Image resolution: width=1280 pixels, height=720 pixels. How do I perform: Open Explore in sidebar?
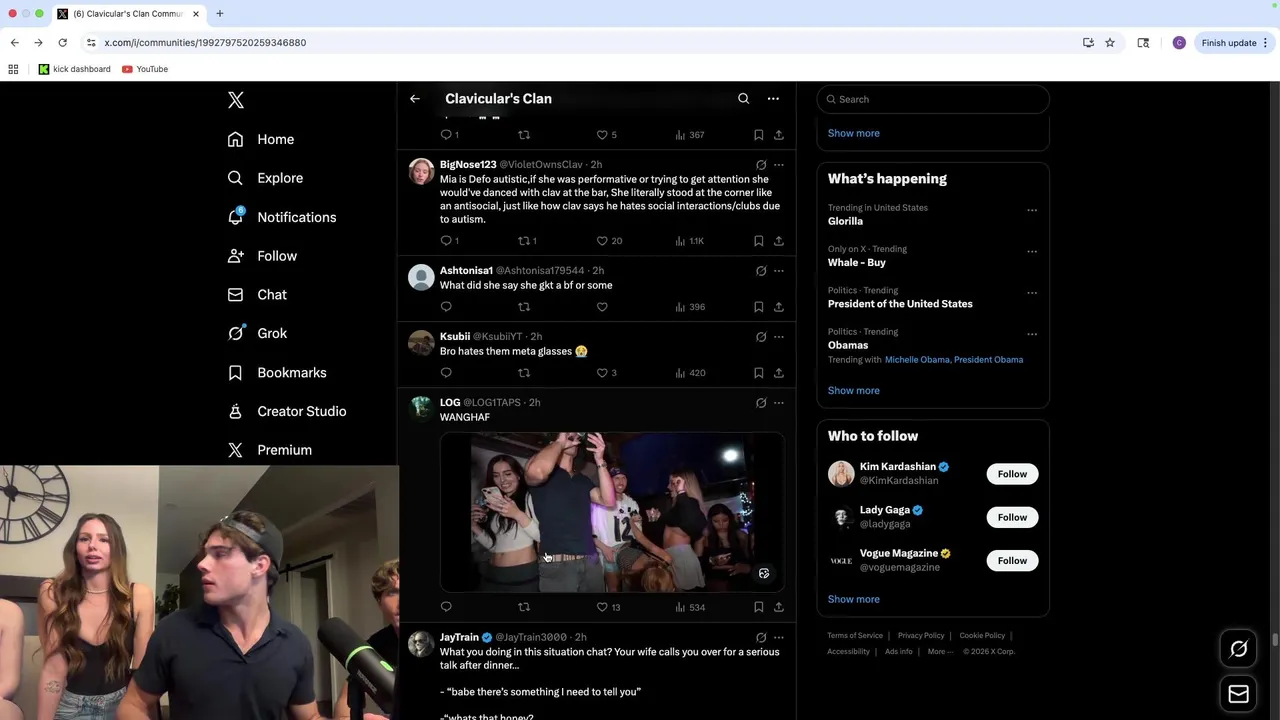click(265, 178)
